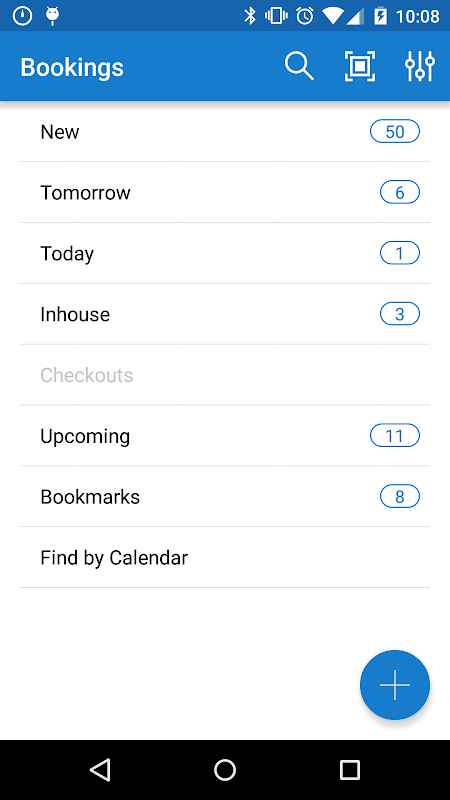Tap the scan frame icon
The height and width of the screenshot is (800, 450).
coord(360,66)
